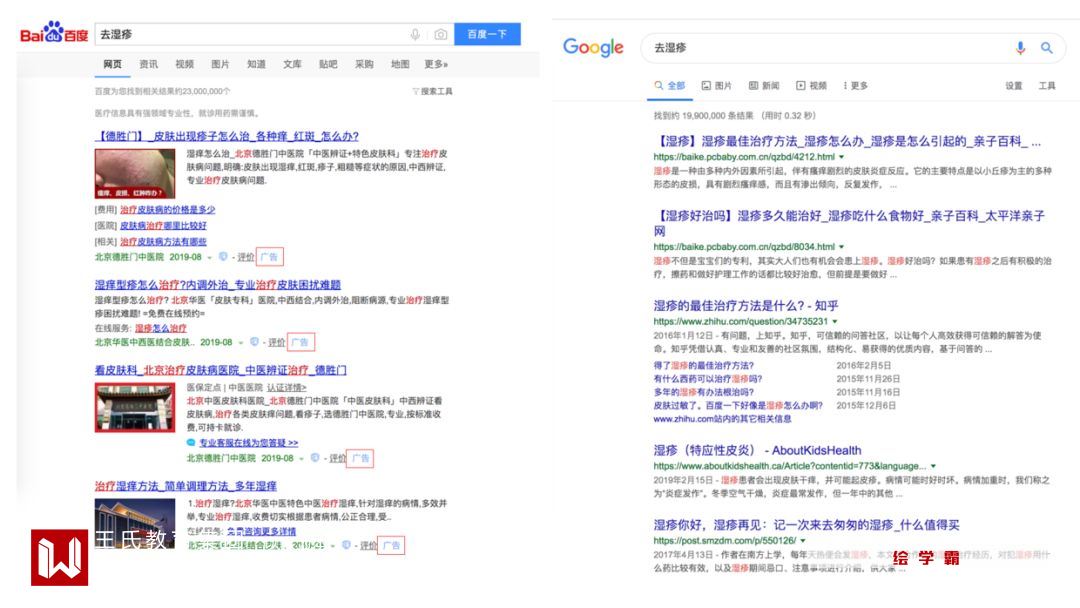Screen dimensions: 1080x608
Task: Click the 百度一下 search button
Action: point(487,34)
